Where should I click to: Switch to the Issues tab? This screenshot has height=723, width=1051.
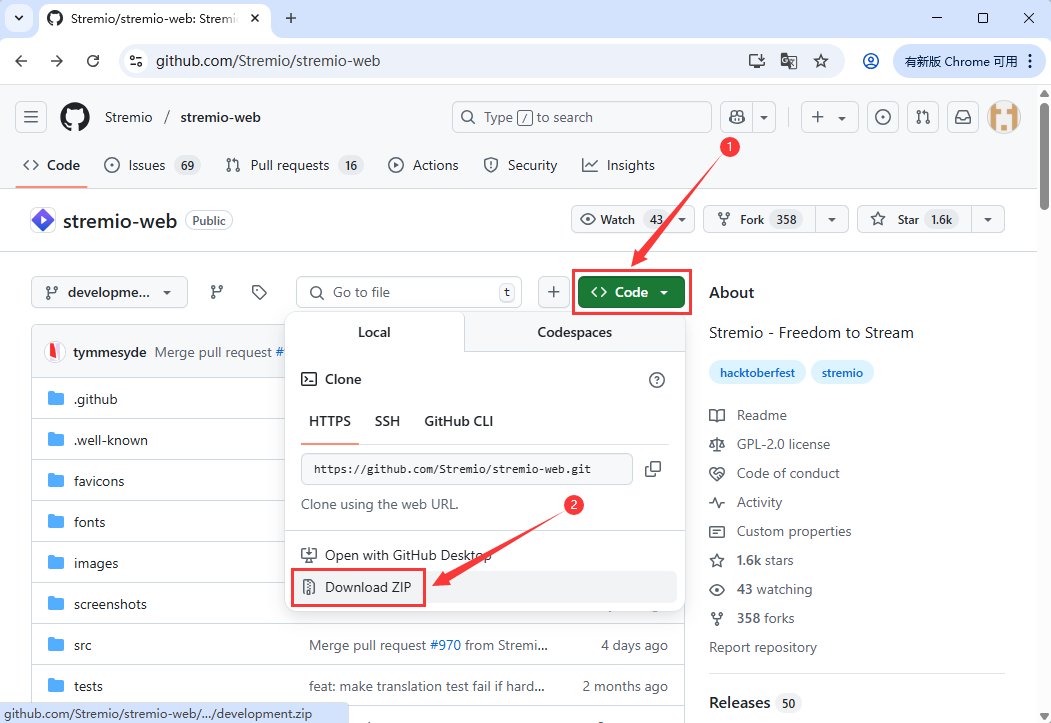pos(152,166)
